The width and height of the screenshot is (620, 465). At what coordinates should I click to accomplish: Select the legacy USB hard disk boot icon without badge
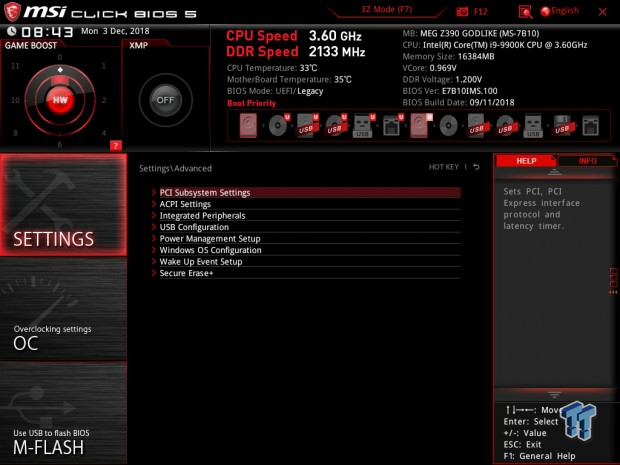(x=477, y=126)
